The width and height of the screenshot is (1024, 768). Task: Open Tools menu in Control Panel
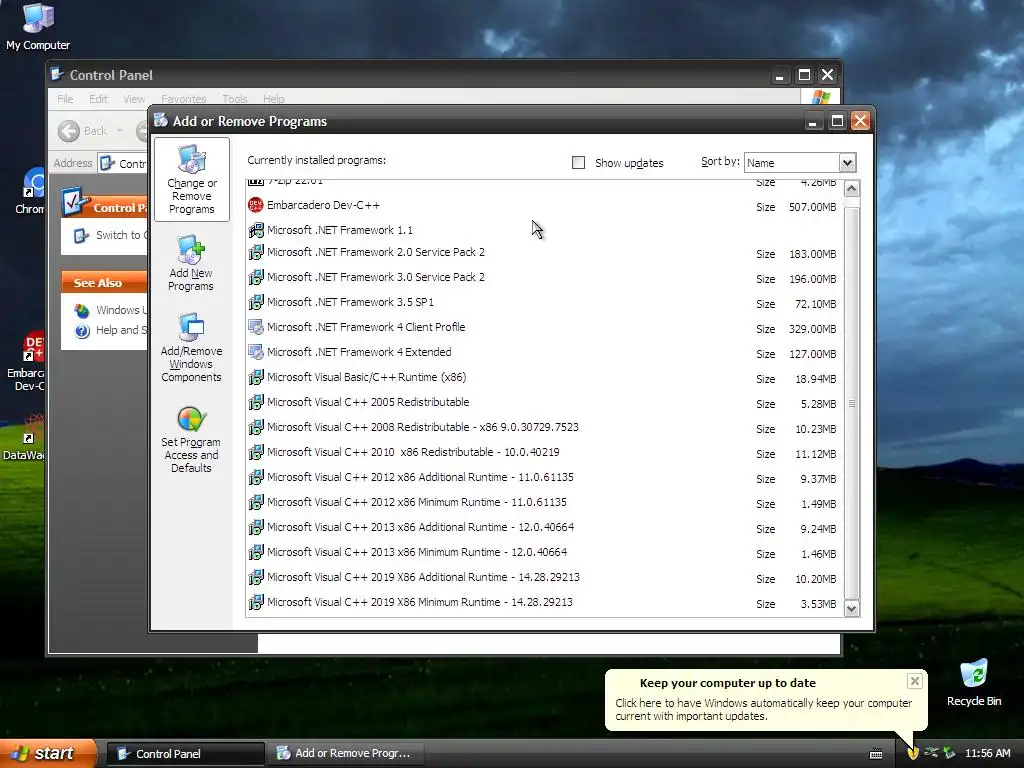tap(234, 99)
